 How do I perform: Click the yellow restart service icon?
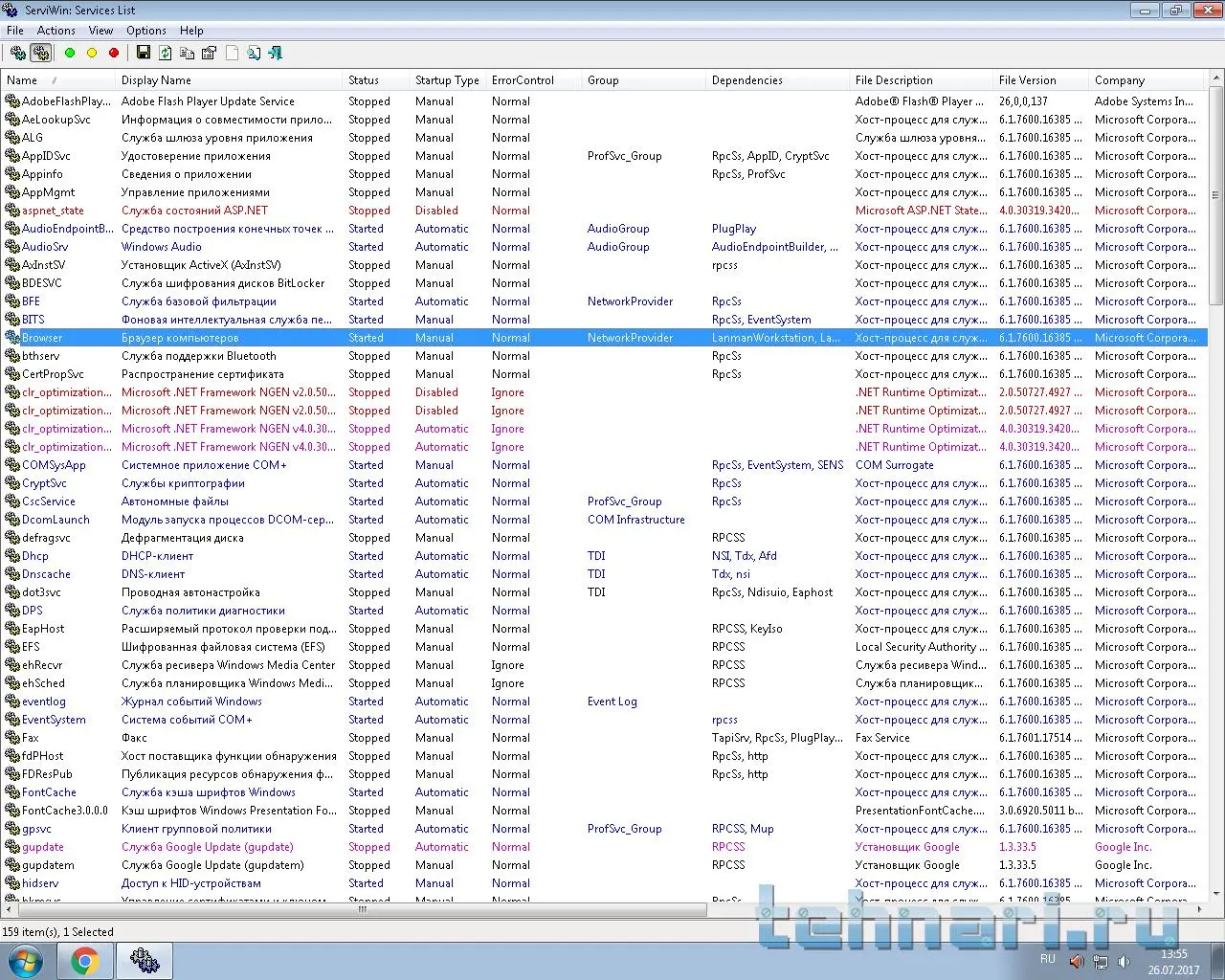click(x=92, y=54)
